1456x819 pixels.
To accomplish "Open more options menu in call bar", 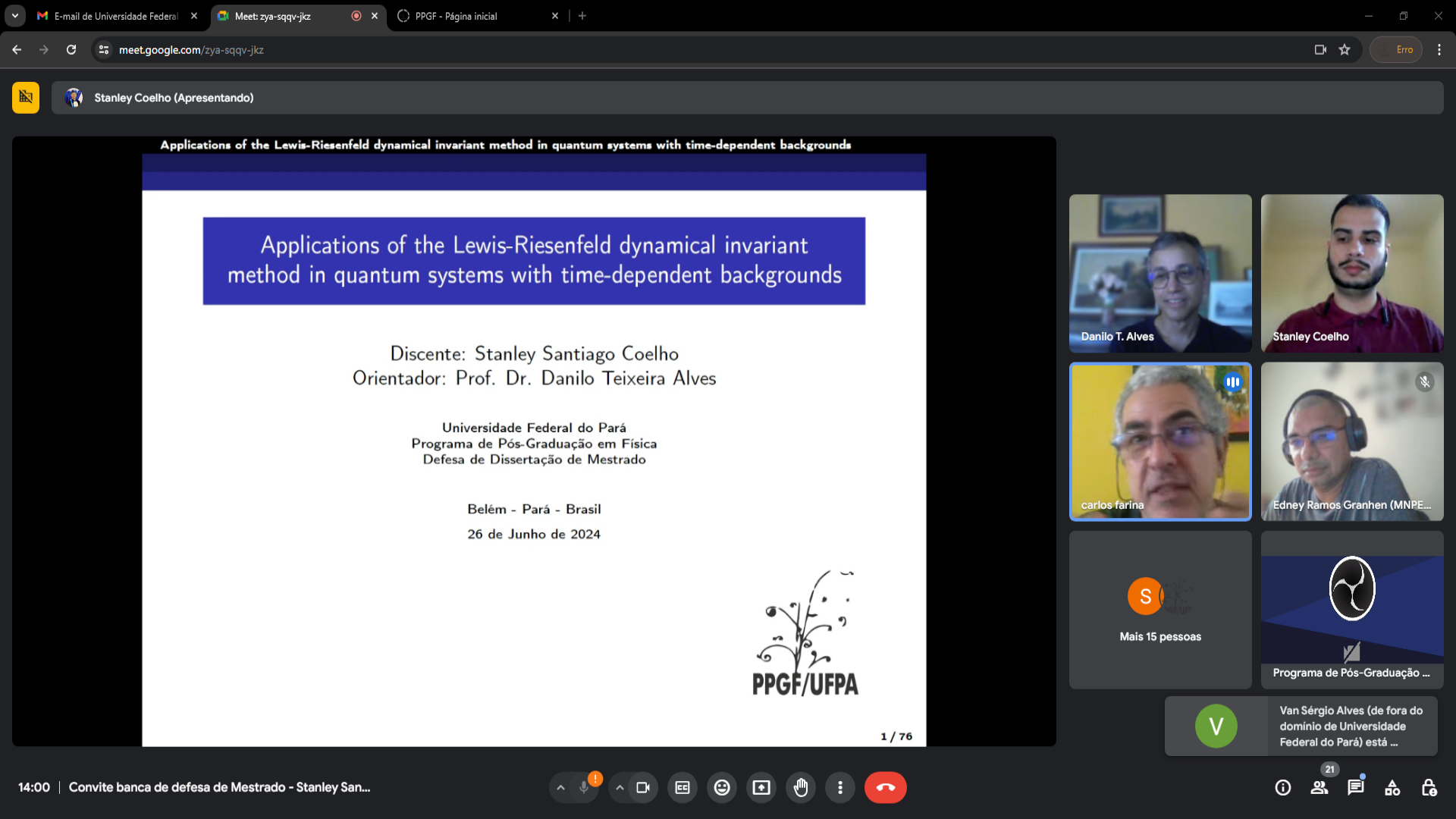I will (x=840, y=787).
